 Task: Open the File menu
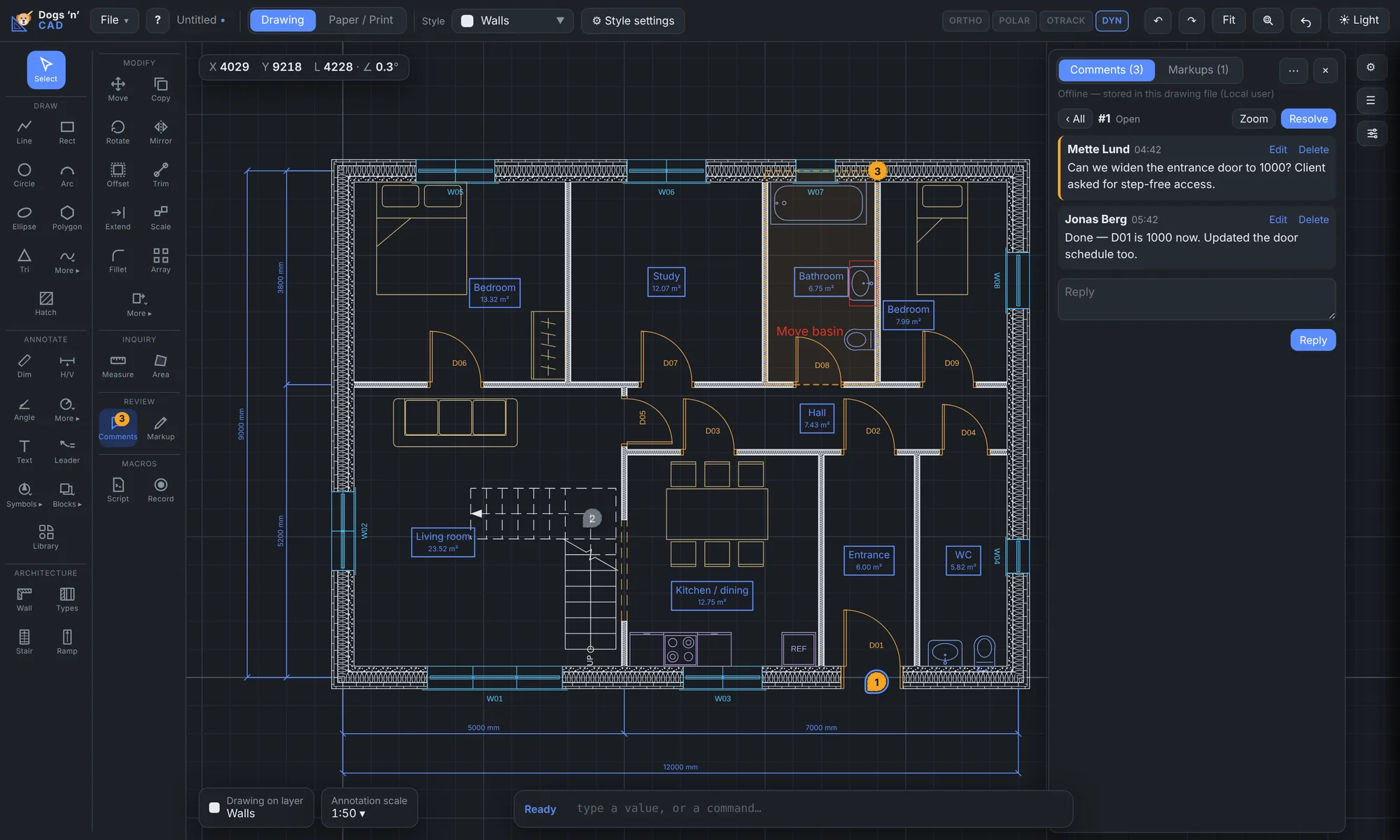coord(114,20)
